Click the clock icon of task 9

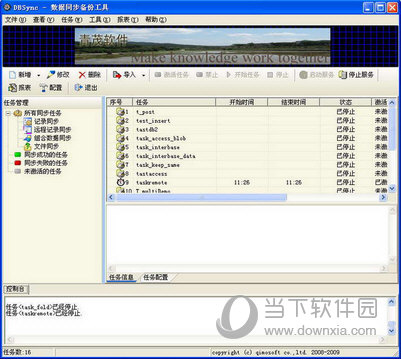[x=120, y=182]
